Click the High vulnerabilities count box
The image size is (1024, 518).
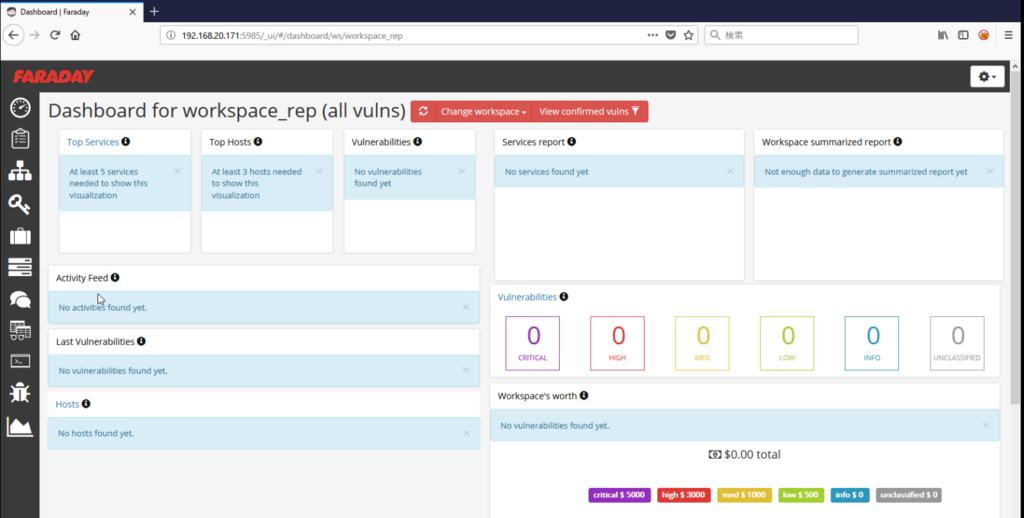(617, 343)
